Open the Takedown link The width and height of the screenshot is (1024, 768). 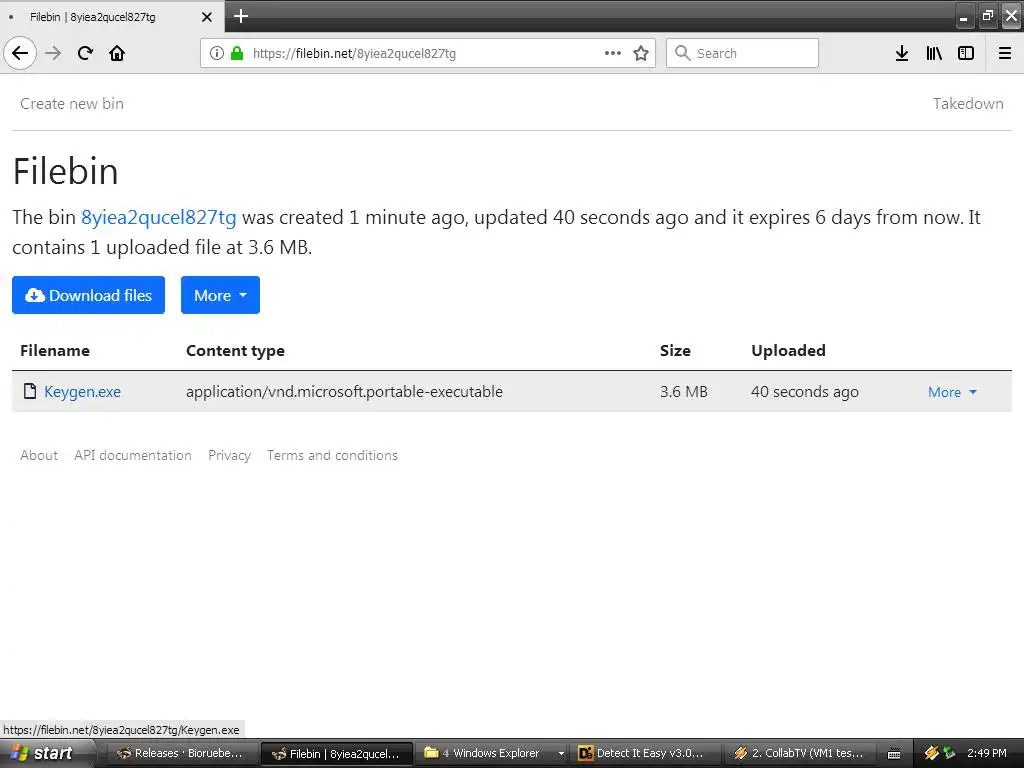coord(968,104)
